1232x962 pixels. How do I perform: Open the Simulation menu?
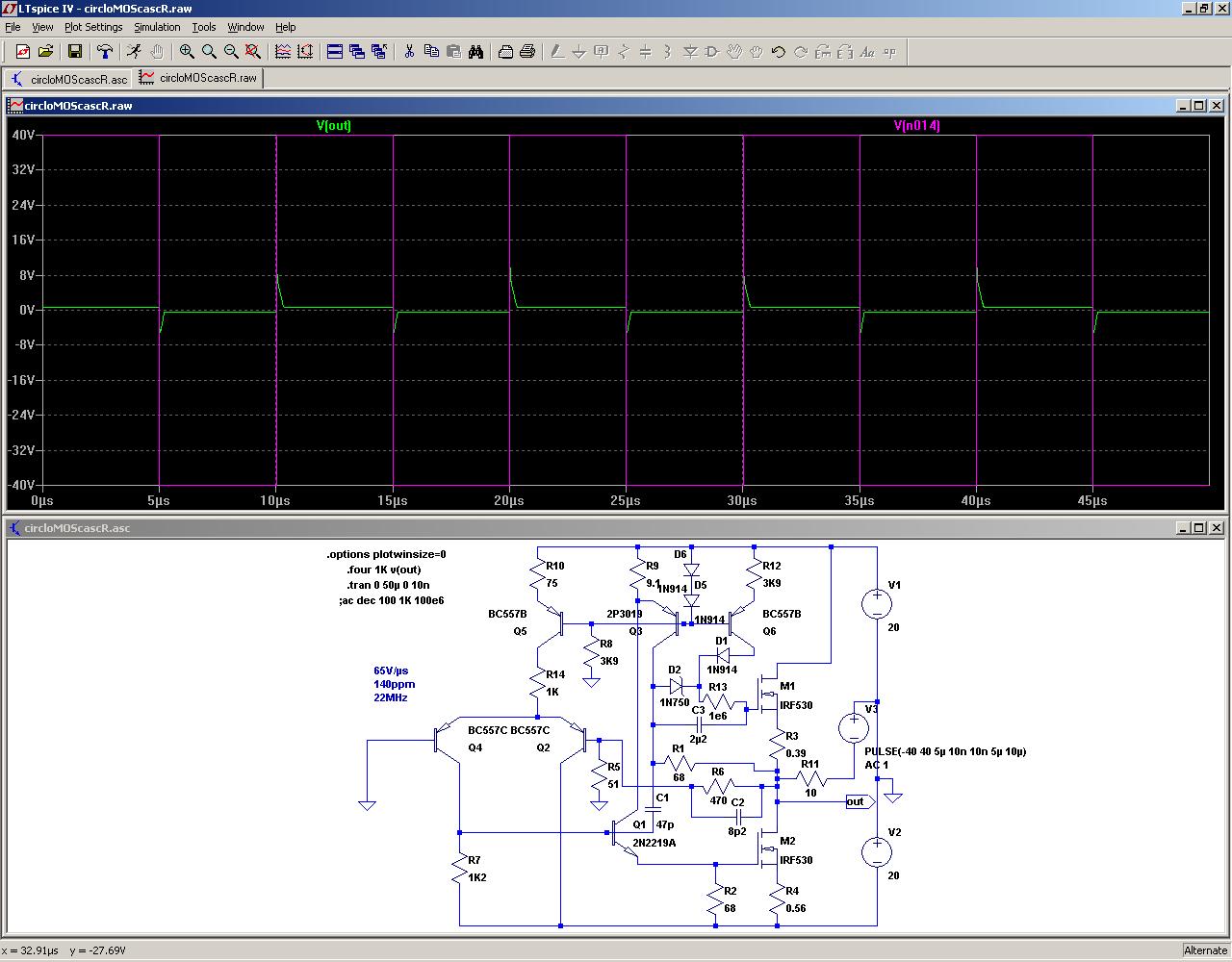[x=157, y=27]
